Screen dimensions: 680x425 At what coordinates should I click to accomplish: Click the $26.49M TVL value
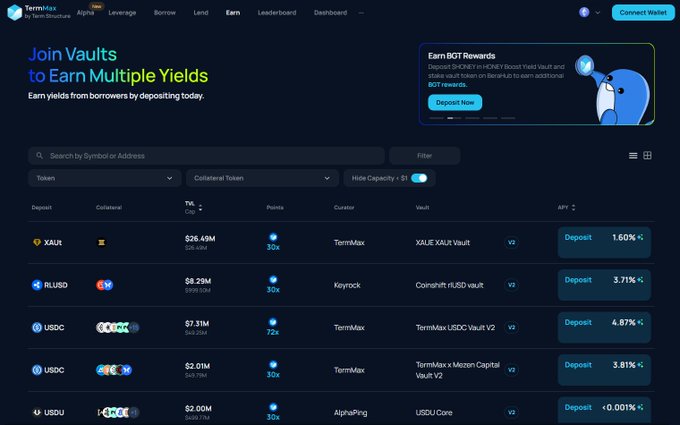pyautogui.click(x=200, y=239)
